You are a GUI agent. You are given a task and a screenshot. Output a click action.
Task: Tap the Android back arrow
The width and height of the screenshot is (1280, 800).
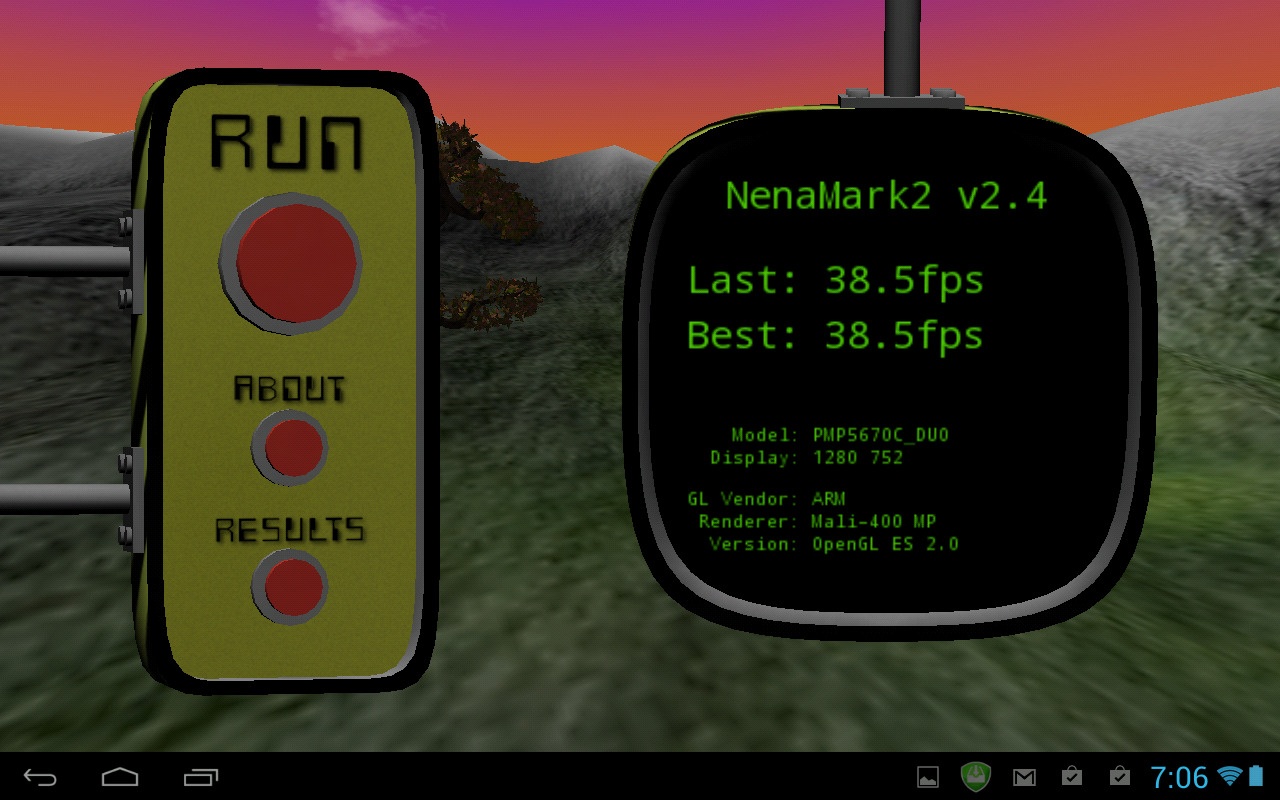click(x=41, y=777)
